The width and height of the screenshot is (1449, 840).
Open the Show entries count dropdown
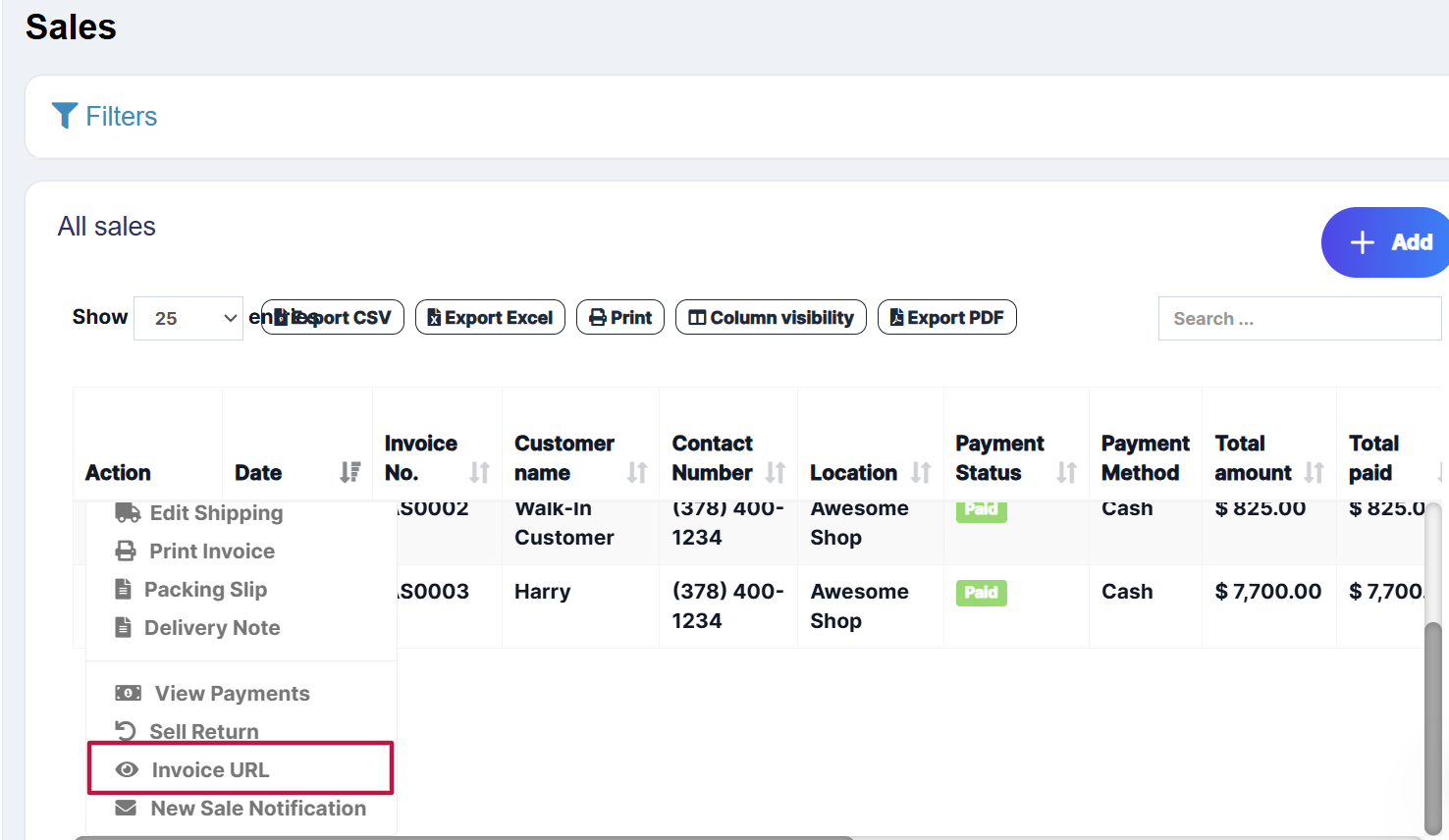click(x=188, y=319)
